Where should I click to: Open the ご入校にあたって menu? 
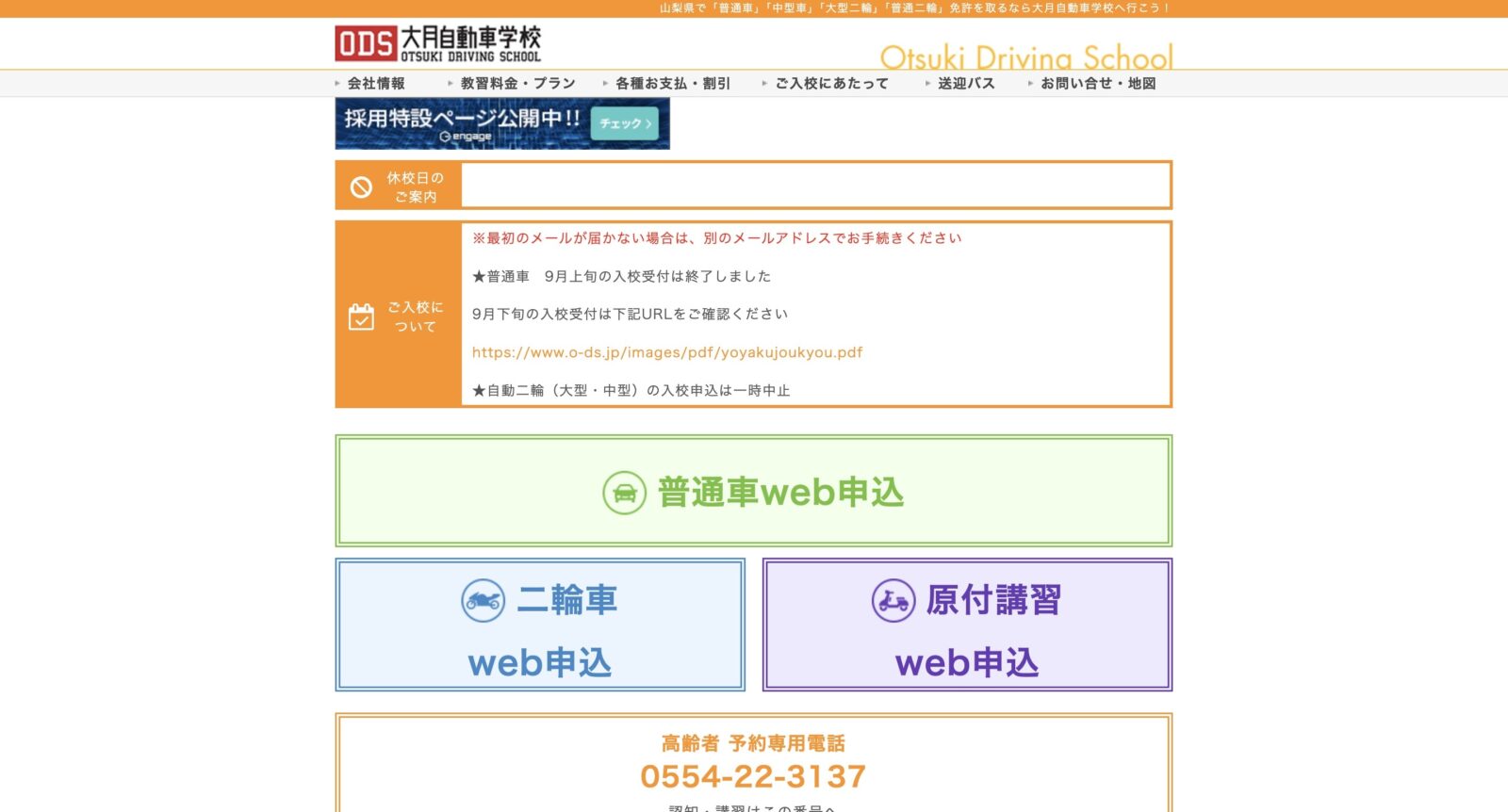click(x=831, y=83)
